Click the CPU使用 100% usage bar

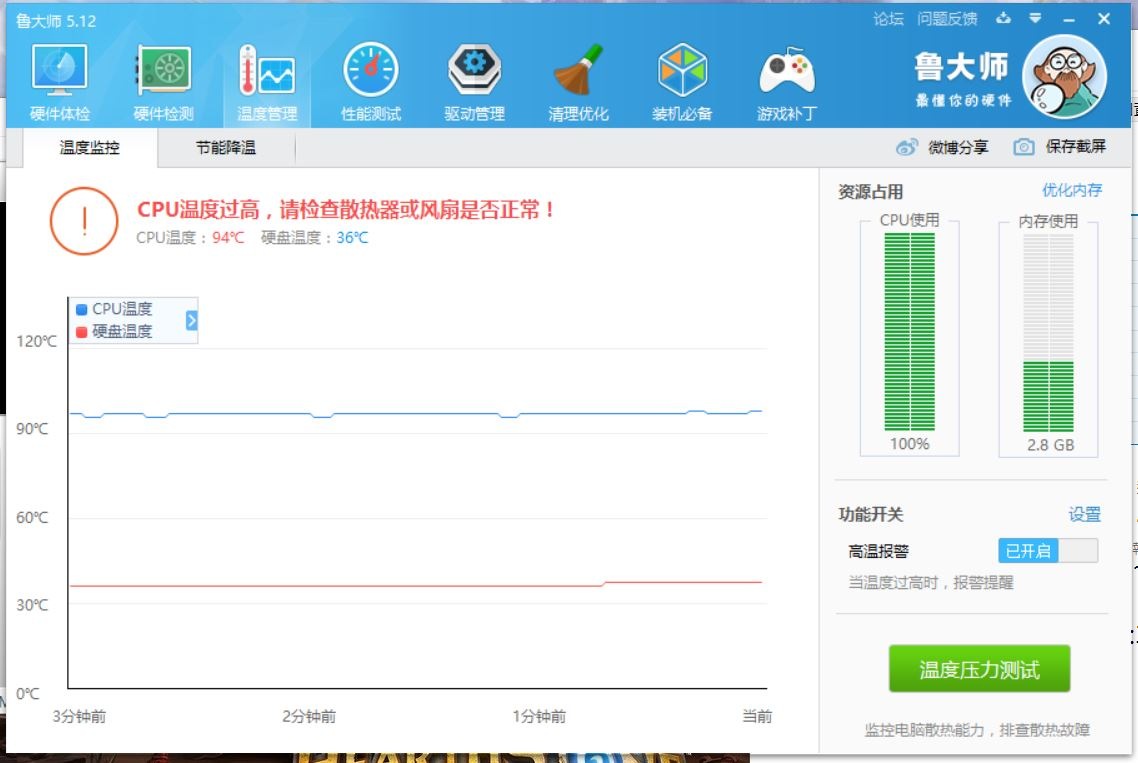coord(909,332)
